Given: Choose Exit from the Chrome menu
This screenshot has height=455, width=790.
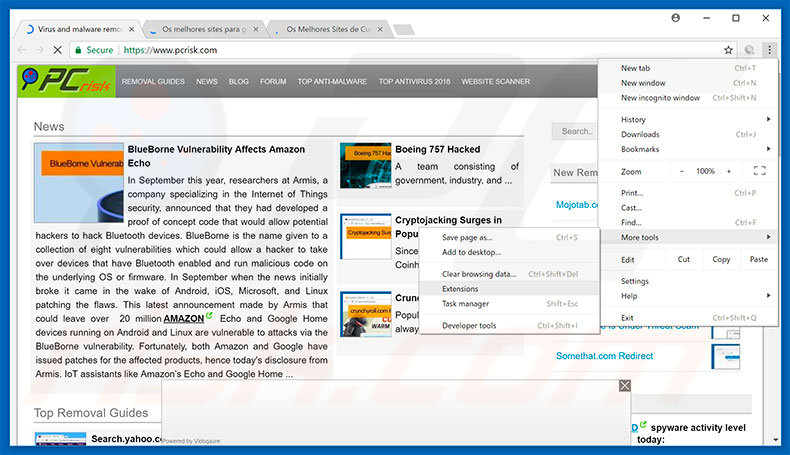Looking at the screenshot, I should click(688, 318).
